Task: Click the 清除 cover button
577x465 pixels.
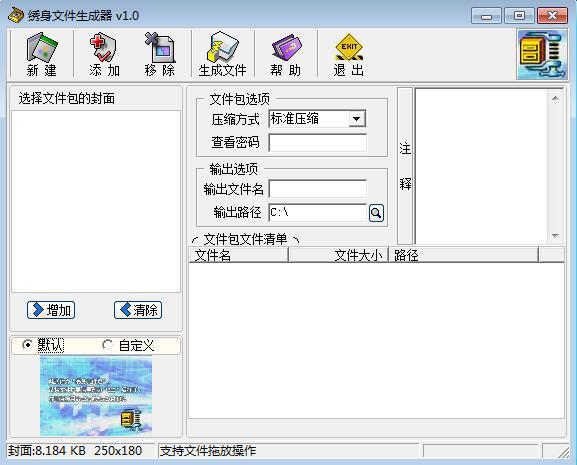Action: [138, 310]
